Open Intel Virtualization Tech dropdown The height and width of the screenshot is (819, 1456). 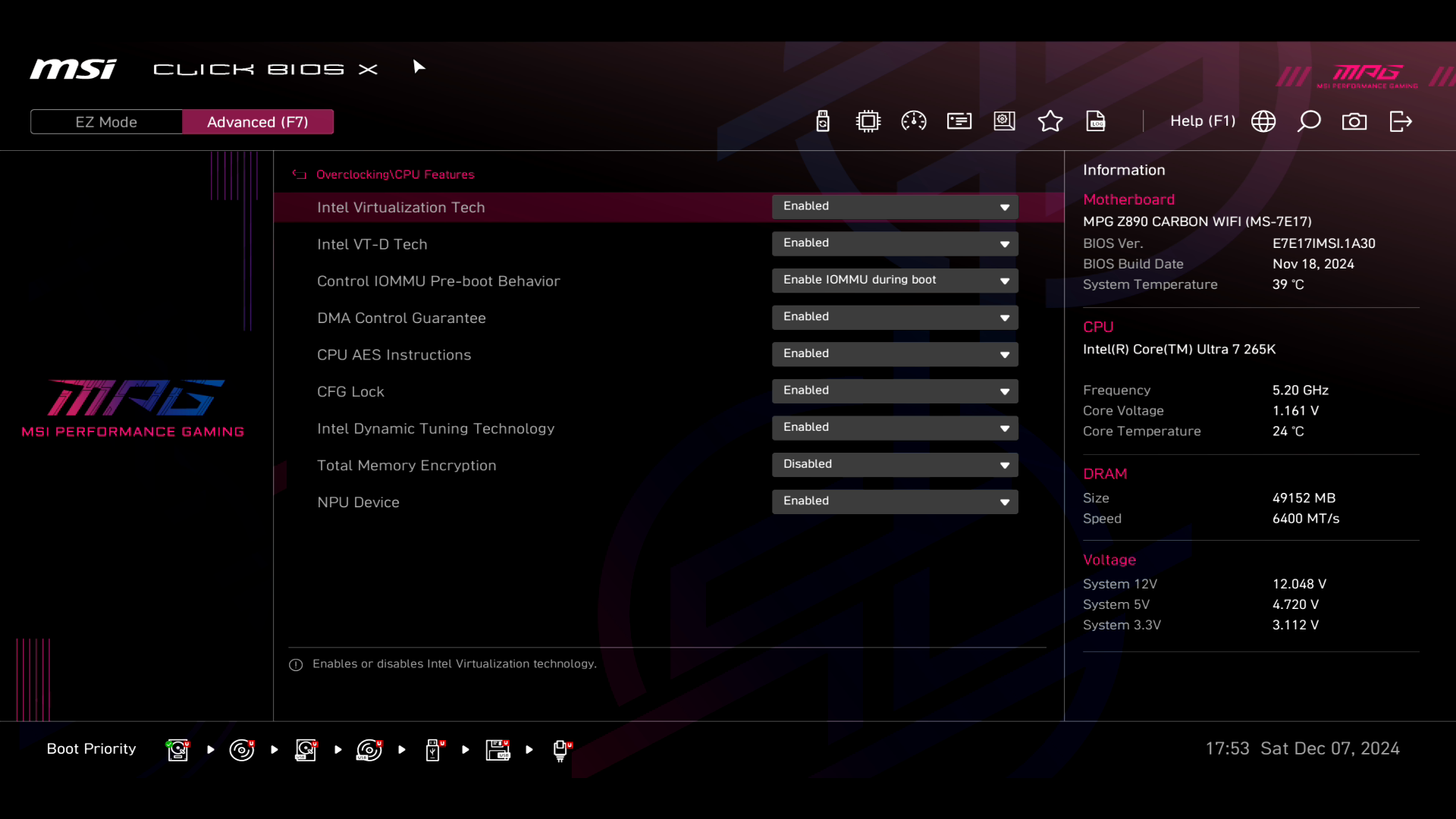click(895, 206)
